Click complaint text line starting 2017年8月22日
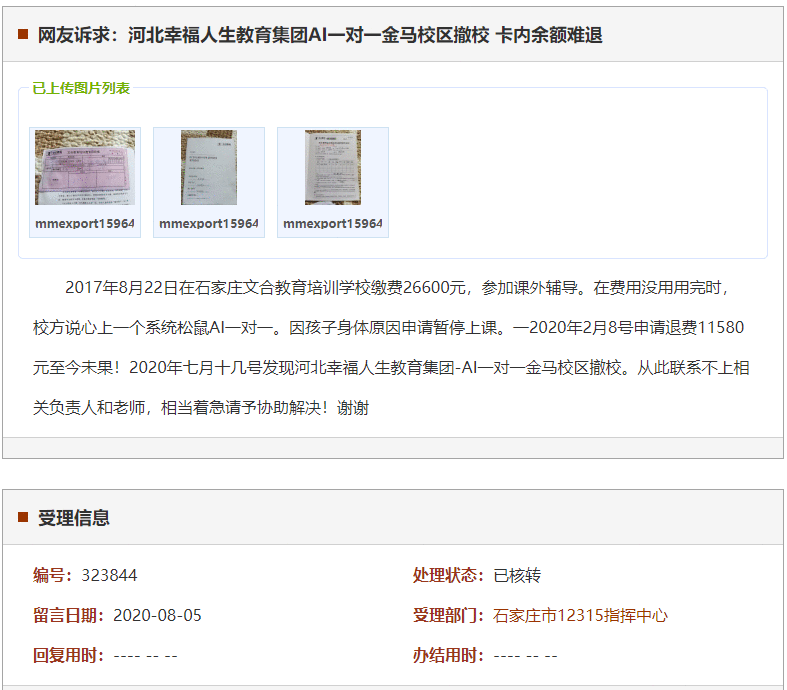Viewport: 787px width, 690px height. pos(397,288)
